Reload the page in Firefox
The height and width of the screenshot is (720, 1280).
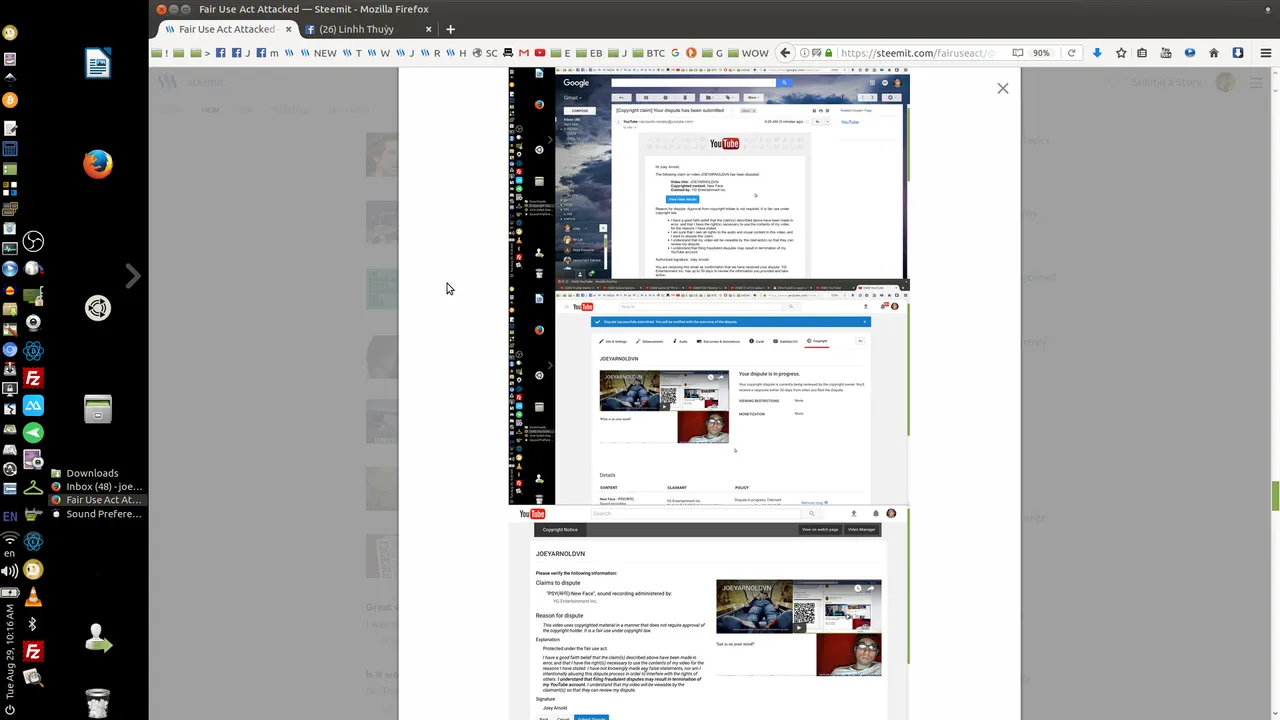[1071, 53]
